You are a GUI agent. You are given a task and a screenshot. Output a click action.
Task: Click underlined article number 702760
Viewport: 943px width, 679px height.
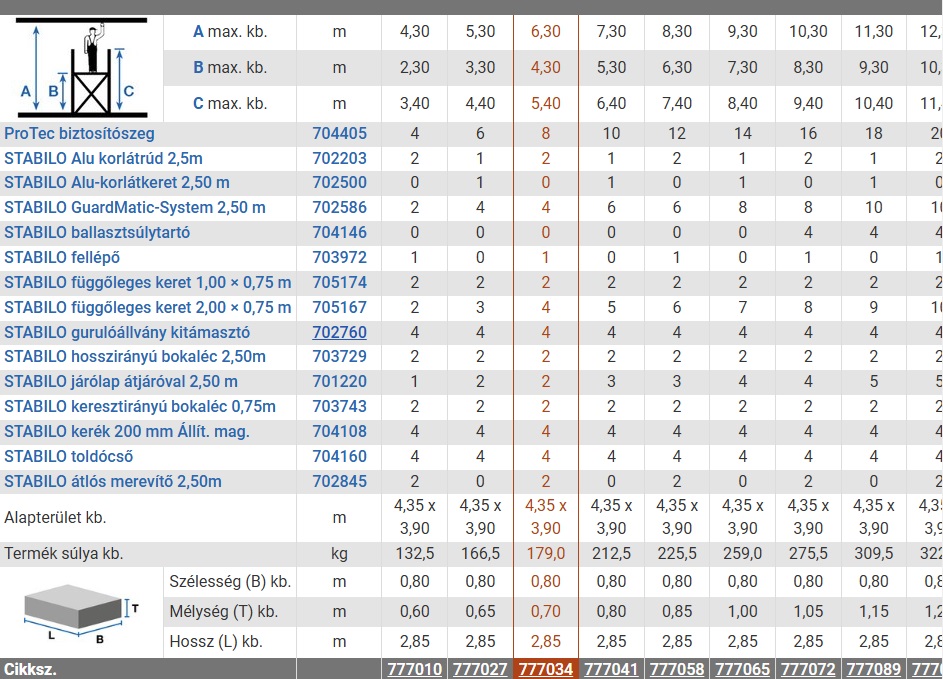coord(339,333)
